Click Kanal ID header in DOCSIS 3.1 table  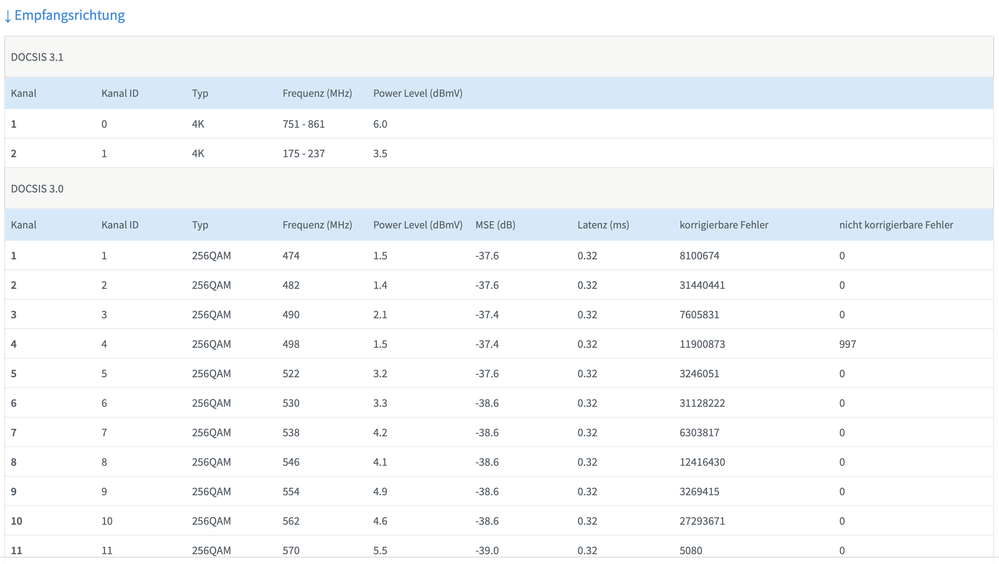(x=120, y=93)
